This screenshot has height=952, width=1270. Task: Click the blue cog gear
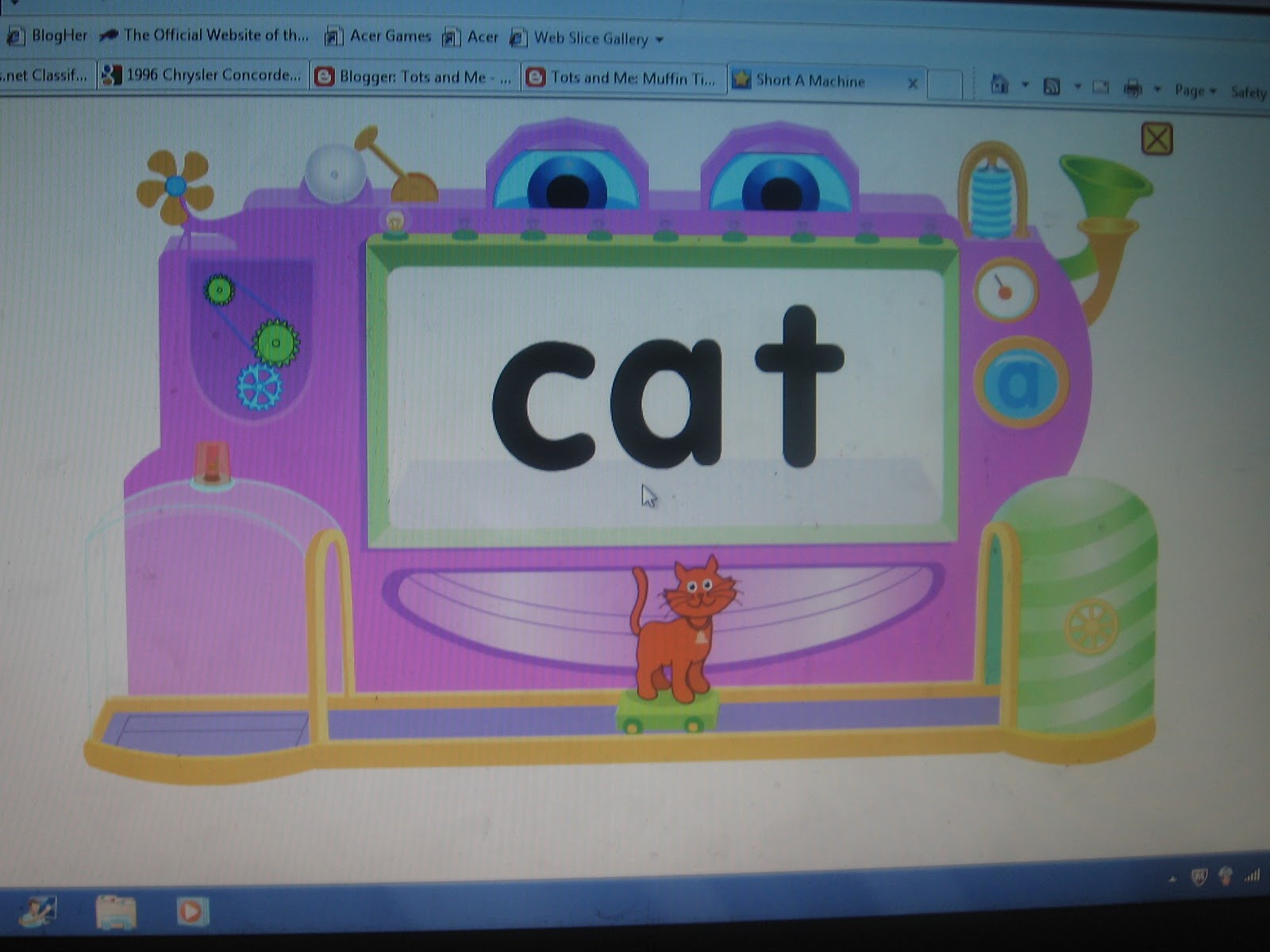click(x=260, y=387)
